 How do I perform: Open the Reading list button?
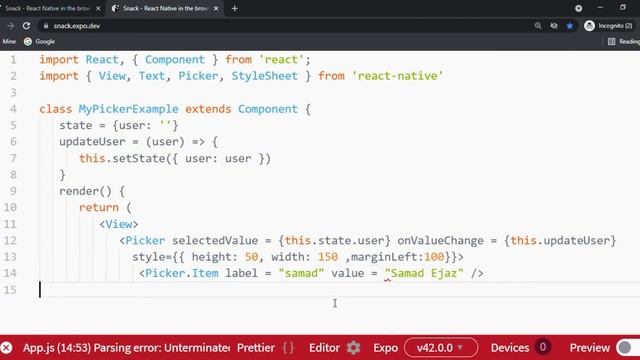[x=624, y=42]
